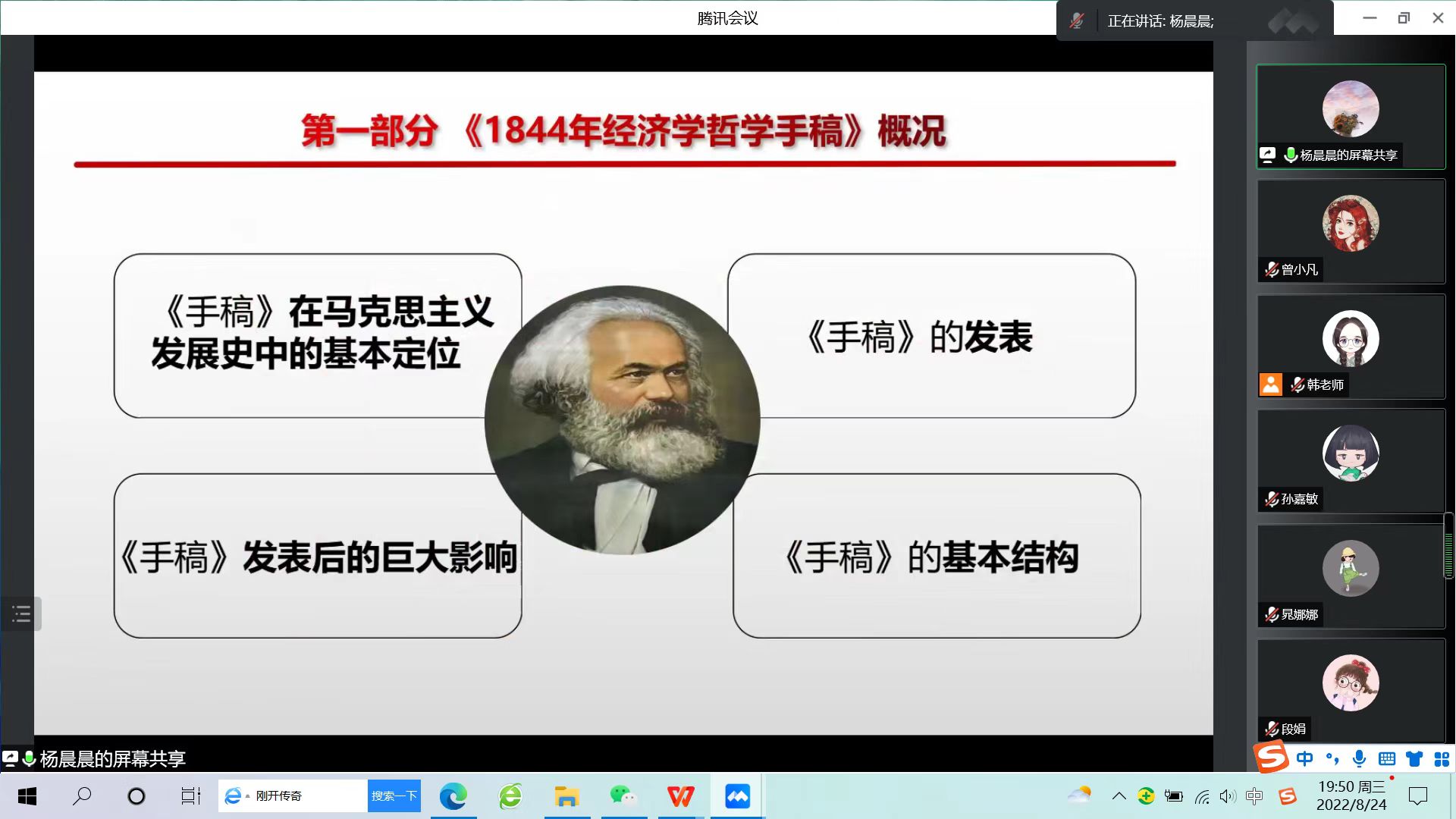Open the date and time flyout
This screenshot has width=1456, height=819.
(x=1351, y=795)
